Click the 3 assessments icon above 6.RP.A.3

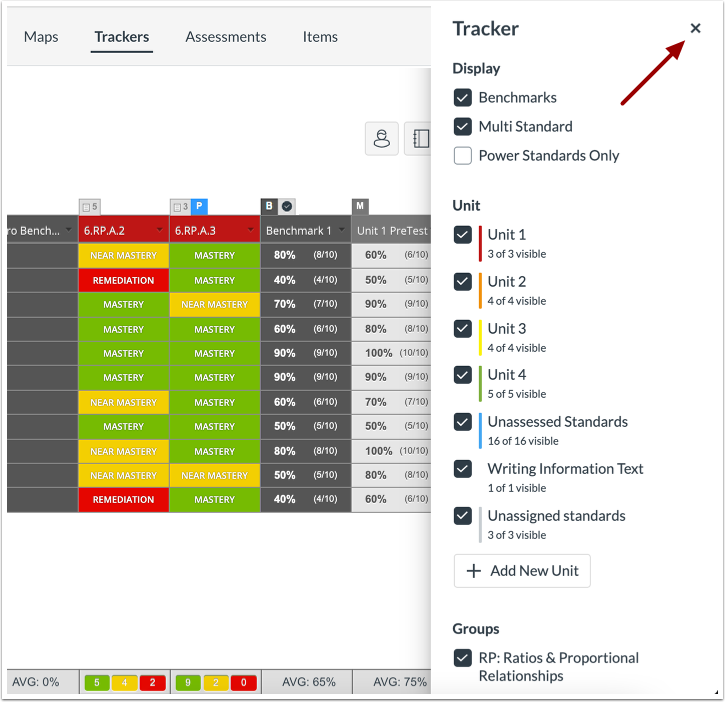[x=180, y=207]
